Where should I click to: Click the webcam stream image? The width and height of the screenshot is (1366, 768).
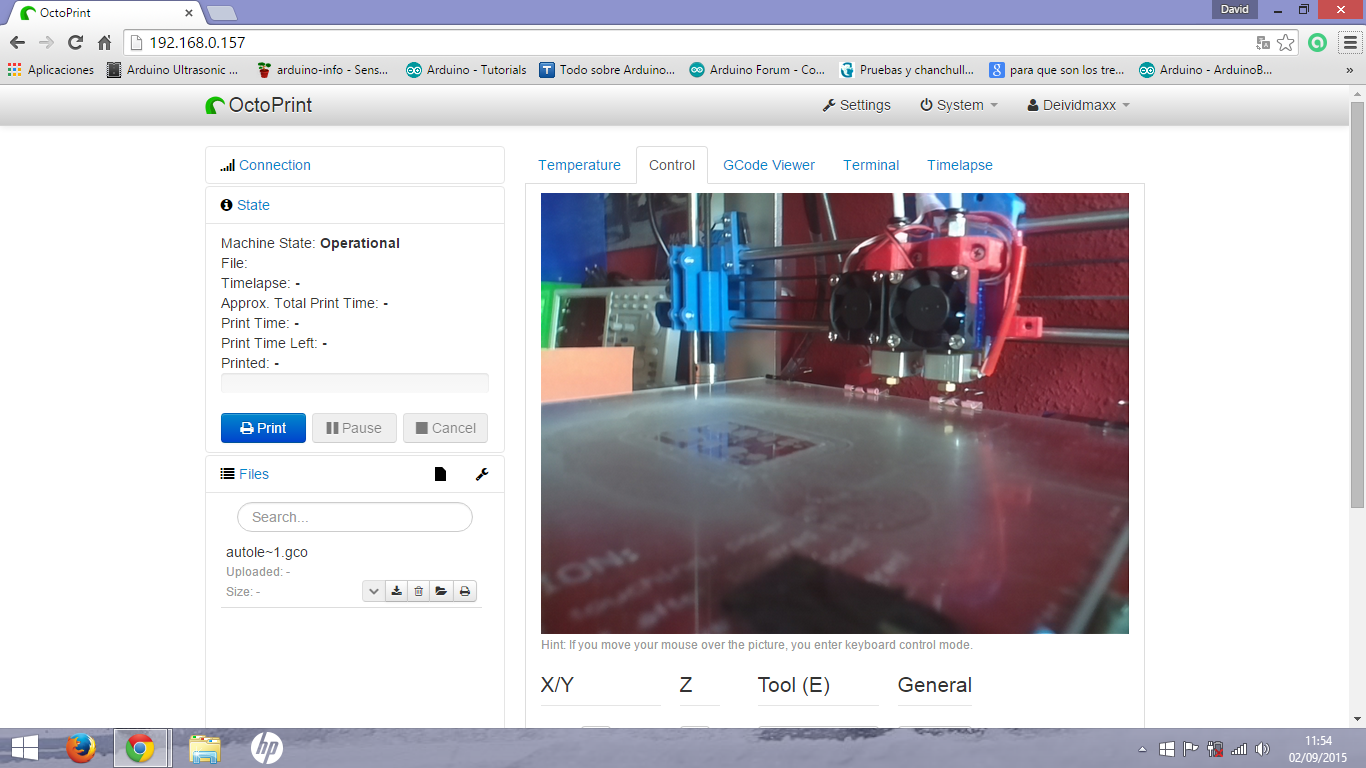835,413
